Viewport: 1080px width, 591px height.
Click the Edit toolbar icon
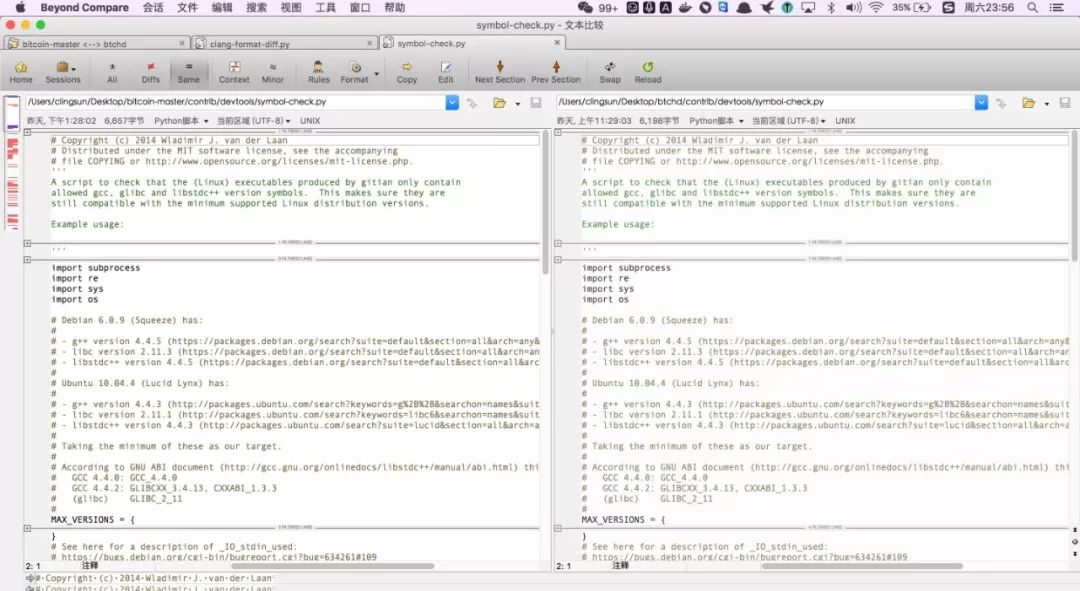click(446, 72)
